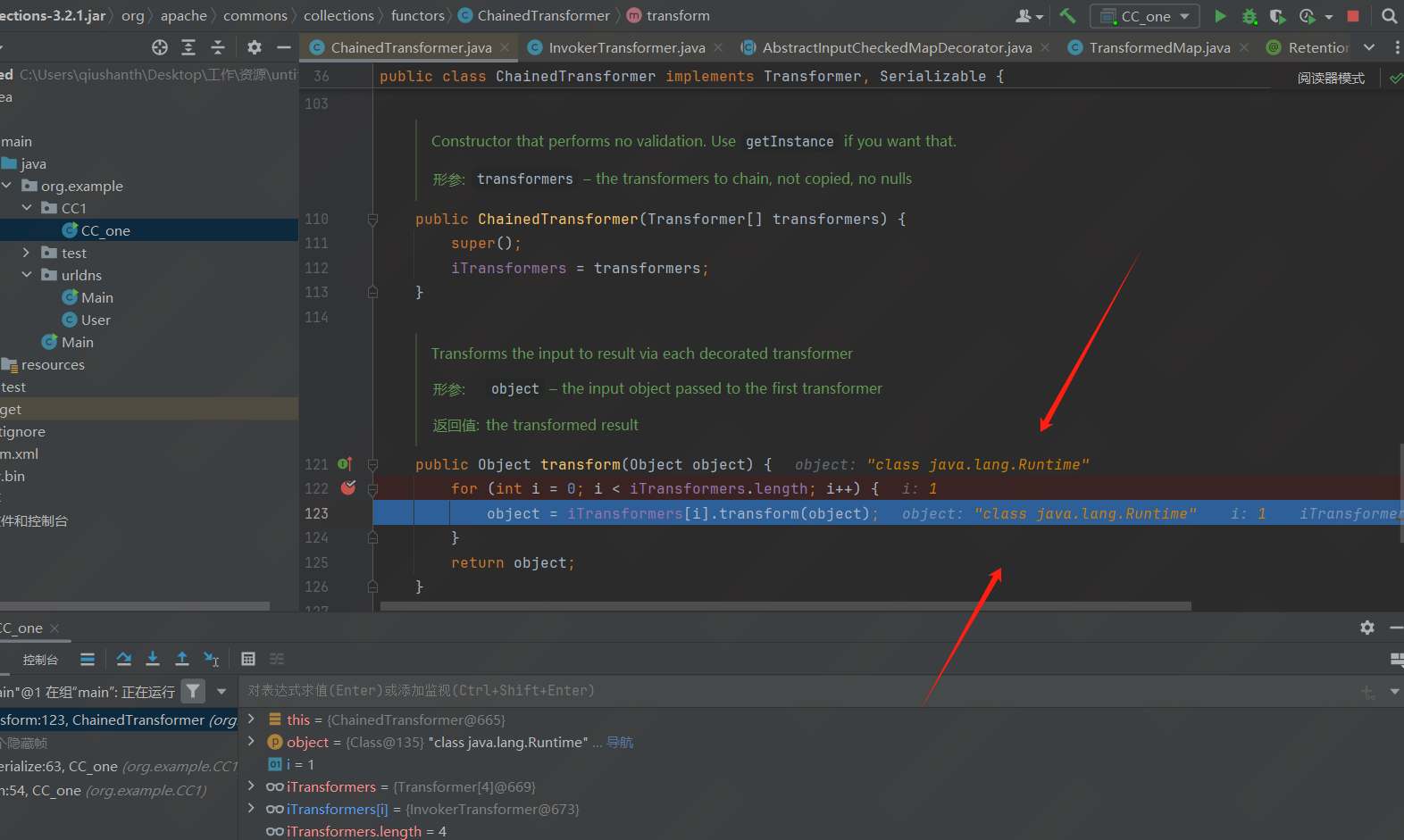Open the TransformedMap.java editor tab
The height and width of the screenshot is (840, 1404).
[1158, 47]
